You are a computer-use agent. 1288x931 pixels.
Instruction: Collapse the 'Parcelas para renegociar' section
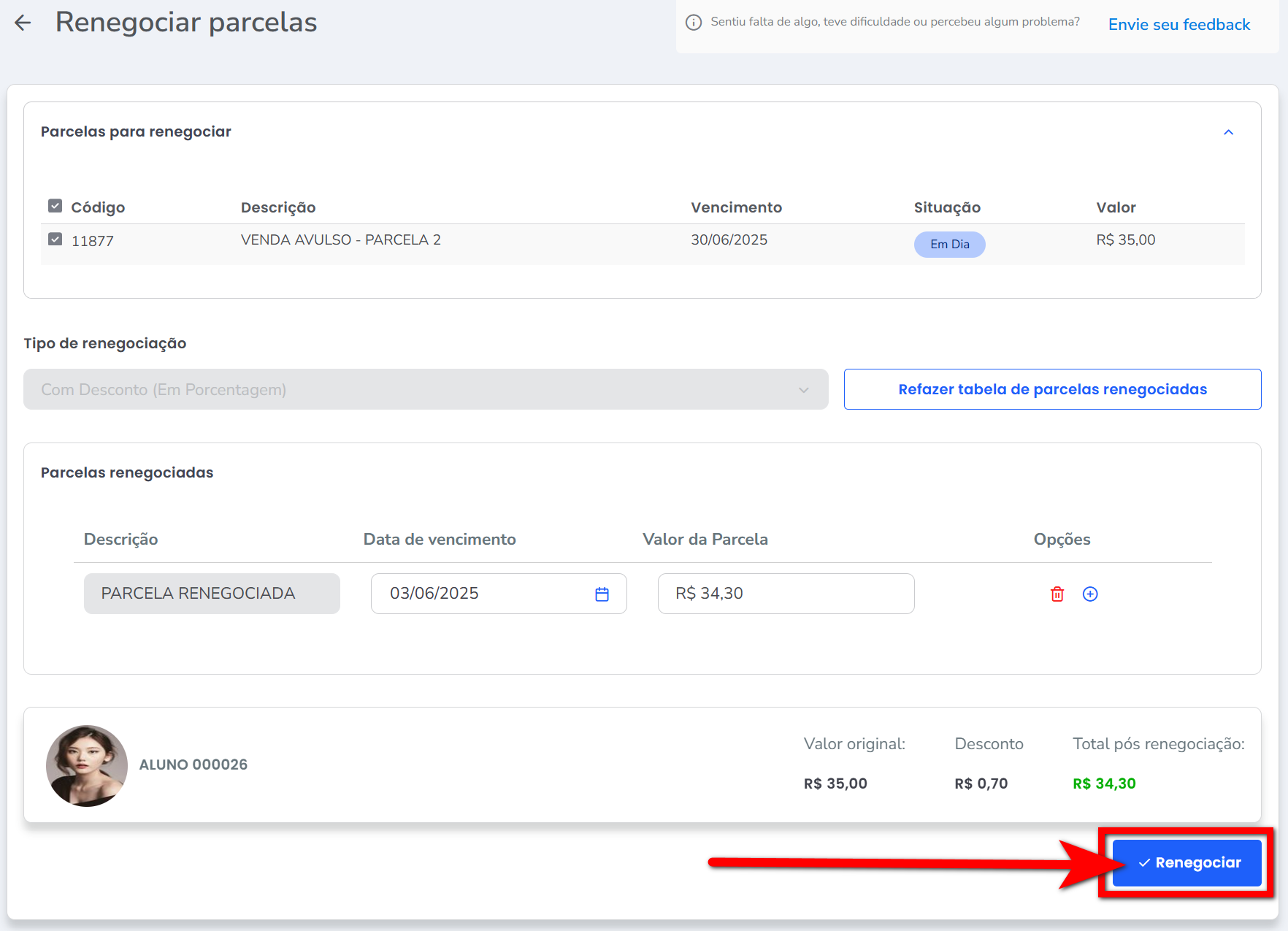[1228, 132]
